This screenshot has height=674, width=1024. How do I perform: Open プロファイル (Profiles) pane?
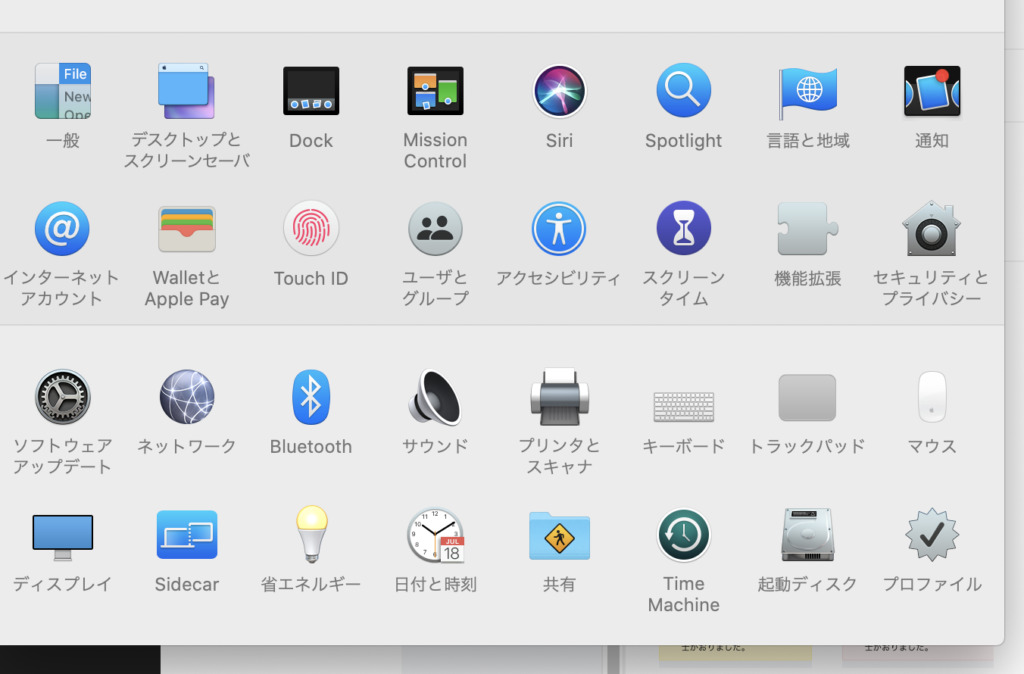[x=932, y=535]
